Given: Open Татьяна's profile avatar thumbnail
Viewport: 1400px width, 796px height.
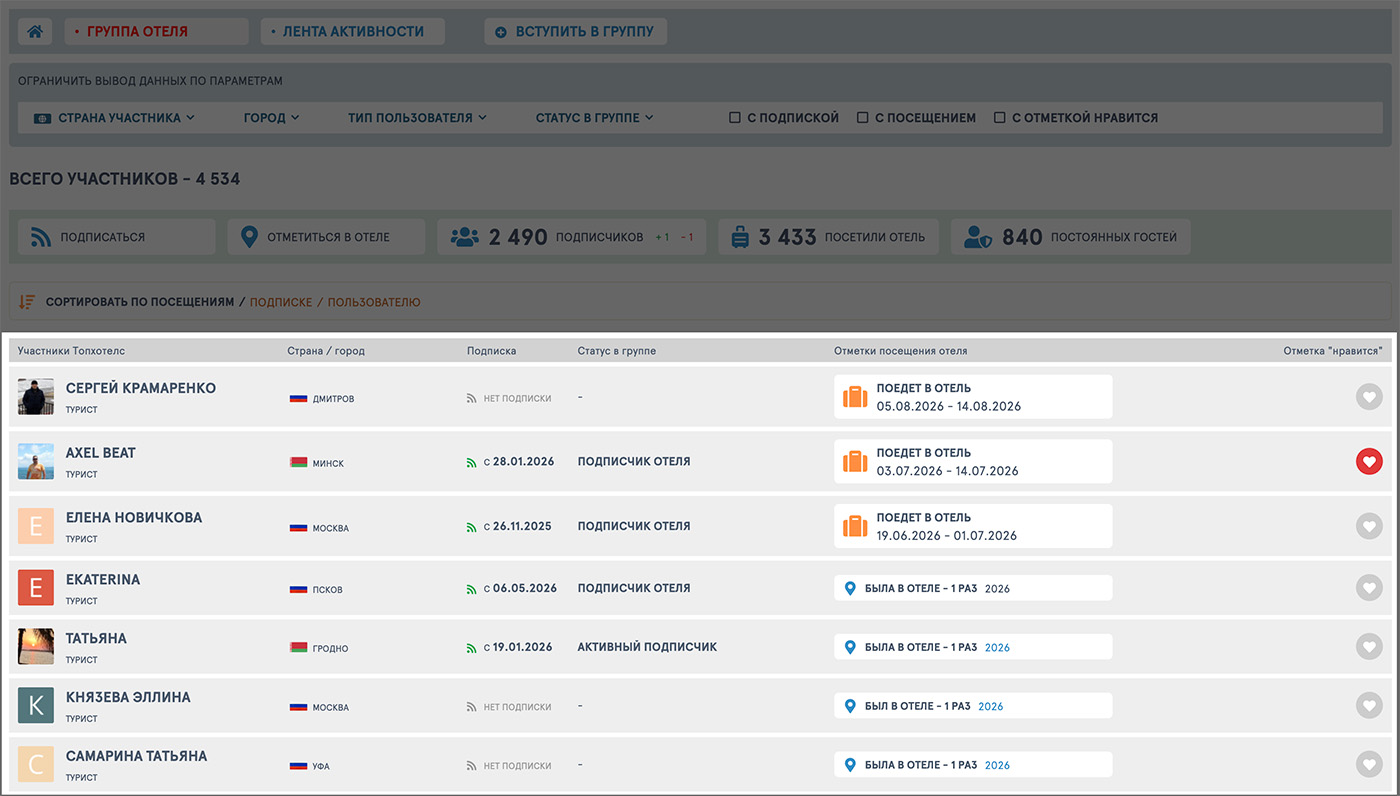Looking at the screenshot, I should [36, 646].
